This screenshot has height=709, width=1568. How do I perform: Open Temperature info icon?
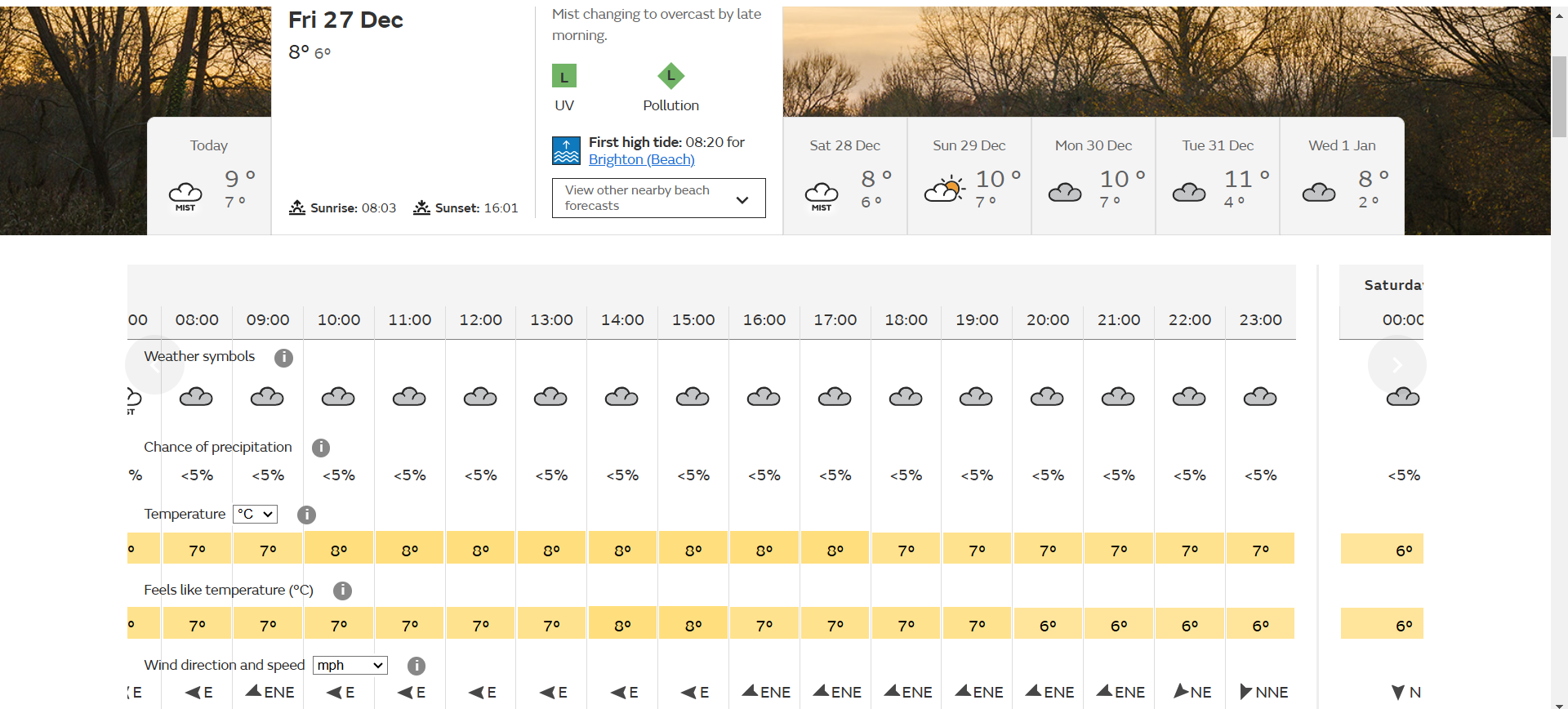(x=306, y=515)
